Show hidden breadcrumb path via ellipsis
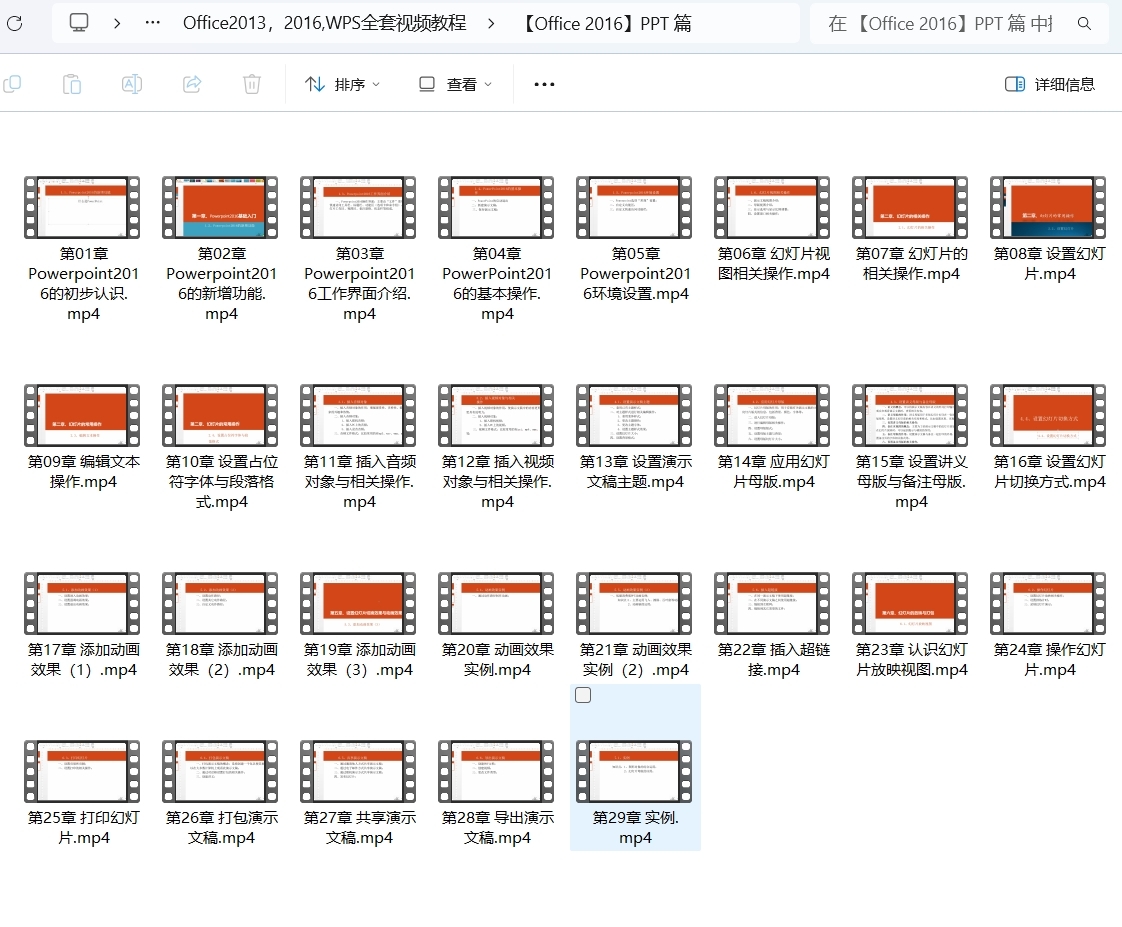1122x927 pixels. point(152,23)
